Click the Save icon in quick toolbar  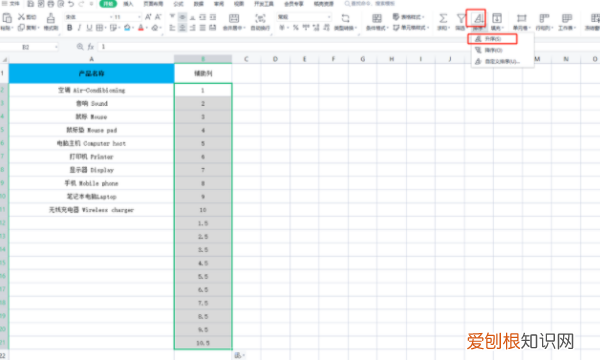[x=31, y=4]
